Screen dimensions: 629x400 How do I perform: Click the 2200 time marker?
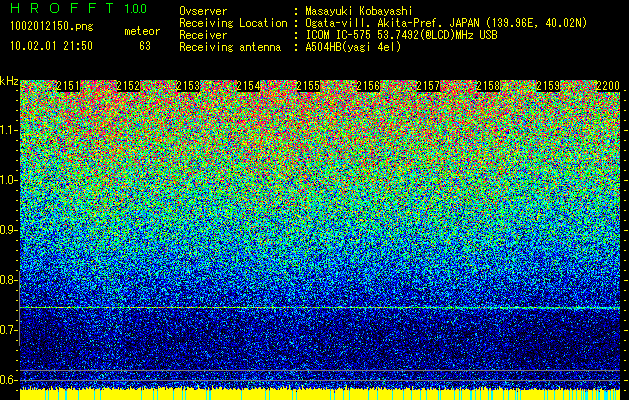coord(608,86)
